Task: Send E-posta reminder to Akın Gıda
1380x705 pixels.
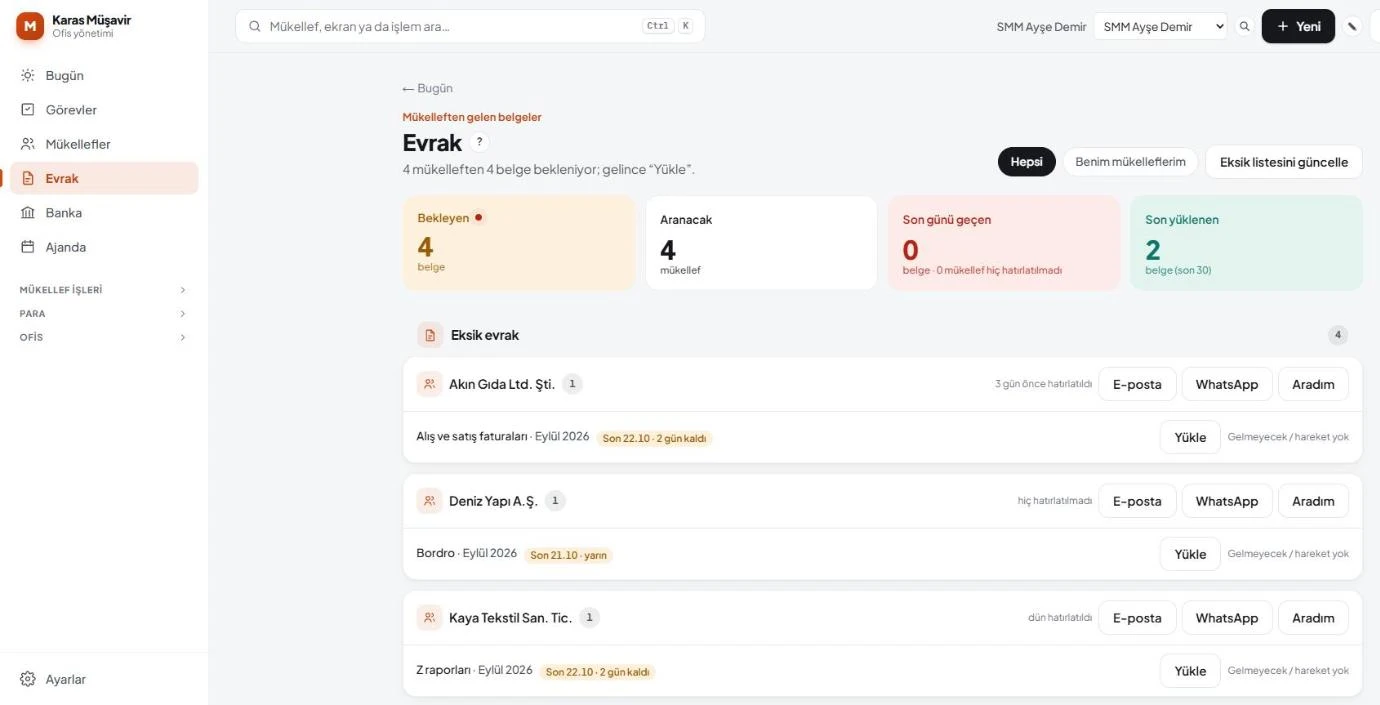Action: point(1137,384)
